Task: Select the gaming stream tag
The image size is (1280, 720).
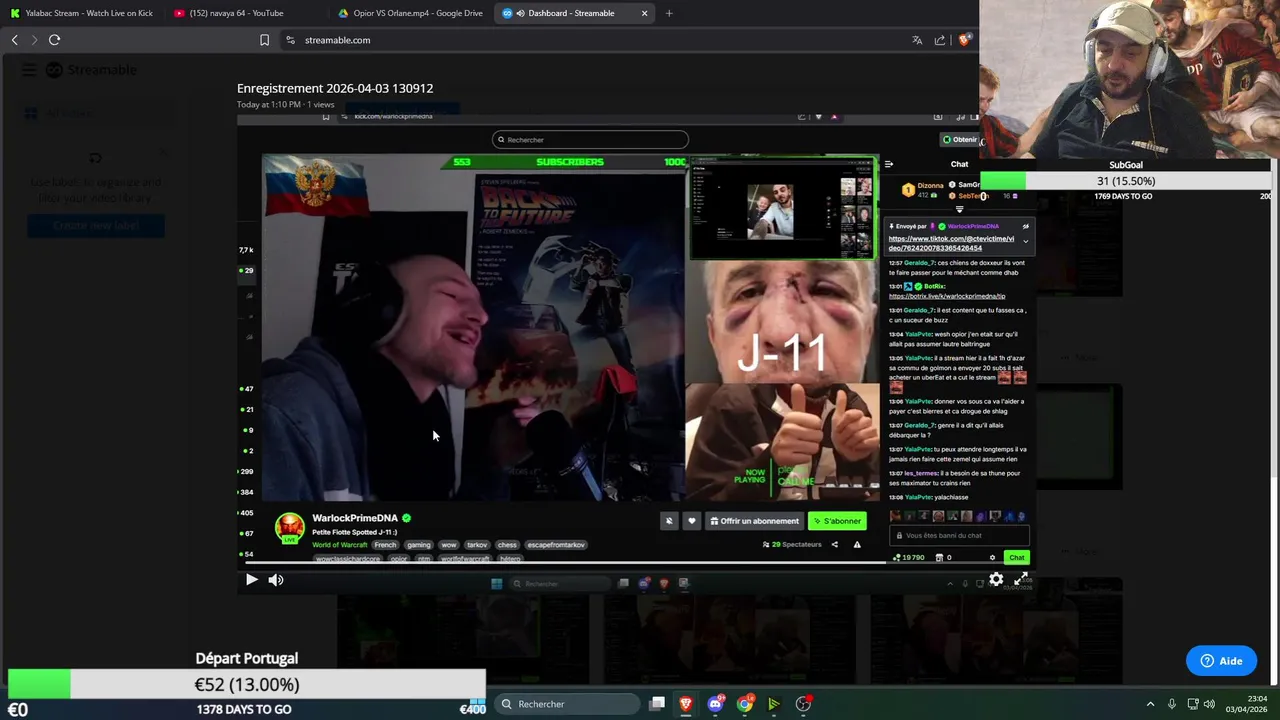Action: (418, 545)
